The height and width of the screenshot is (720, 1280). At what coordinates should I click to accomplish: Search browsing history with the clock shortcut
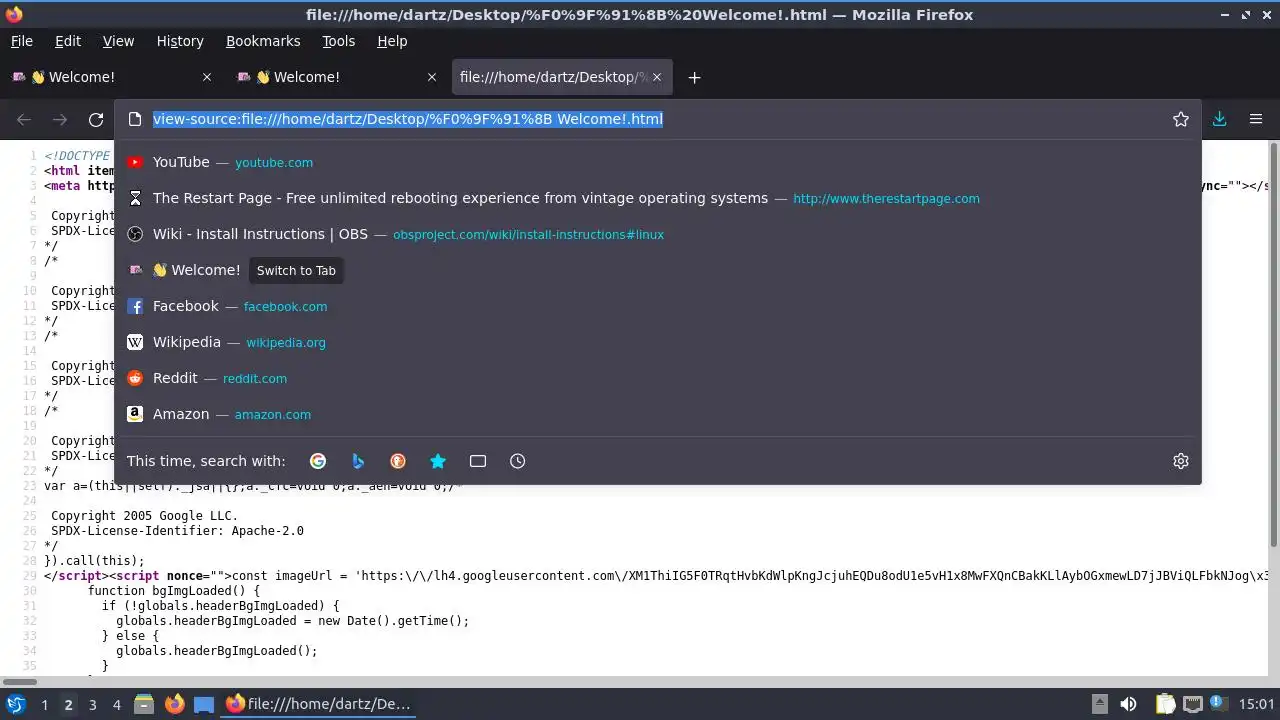(x=517, y=461)
